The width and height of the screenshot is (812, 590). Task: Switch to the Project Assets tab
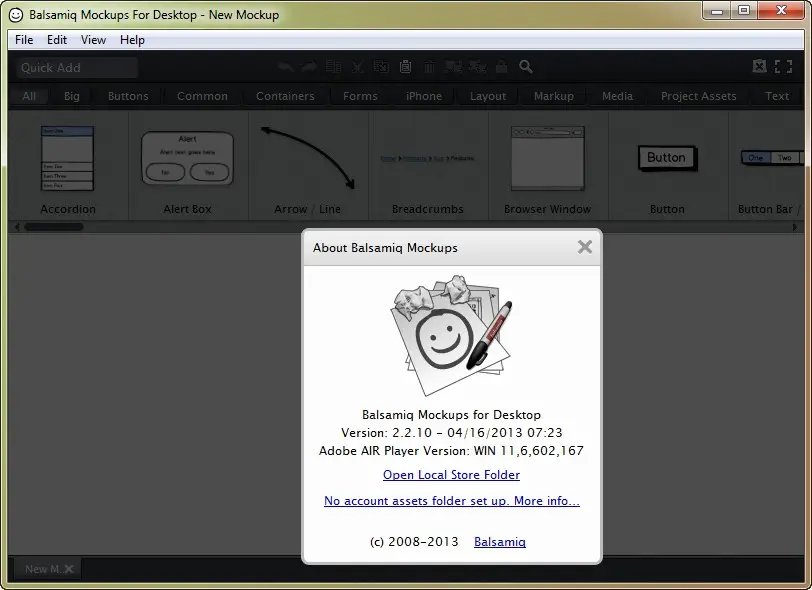coord(698,96)
